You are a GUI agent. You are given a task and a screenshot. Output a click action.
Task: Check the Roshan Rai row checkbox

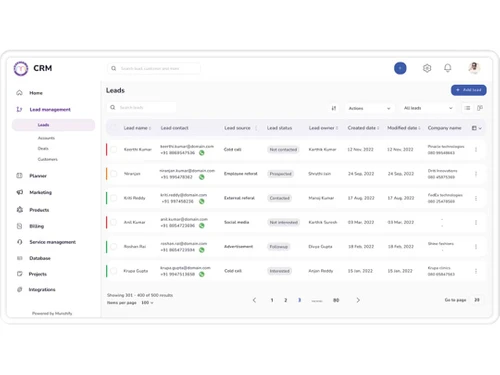pyautogui.click(x=114, y=247)
